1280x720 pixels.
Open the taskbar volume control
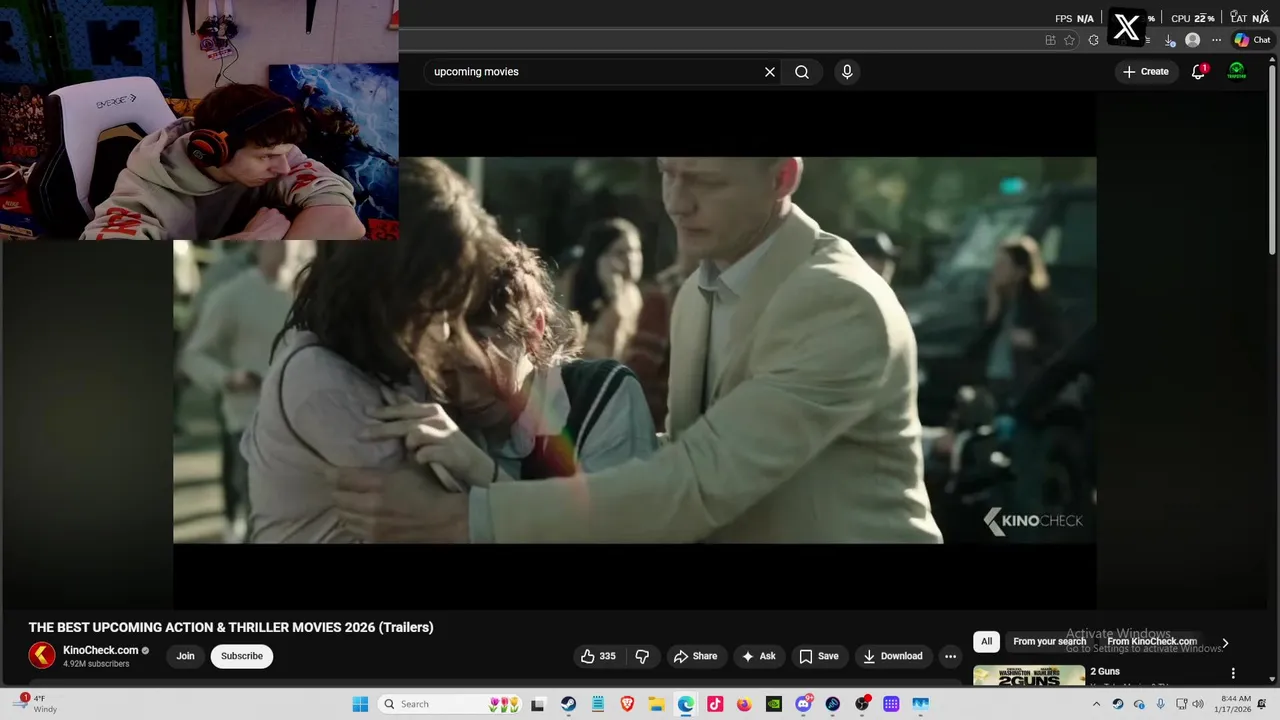tap(1198, 704)
